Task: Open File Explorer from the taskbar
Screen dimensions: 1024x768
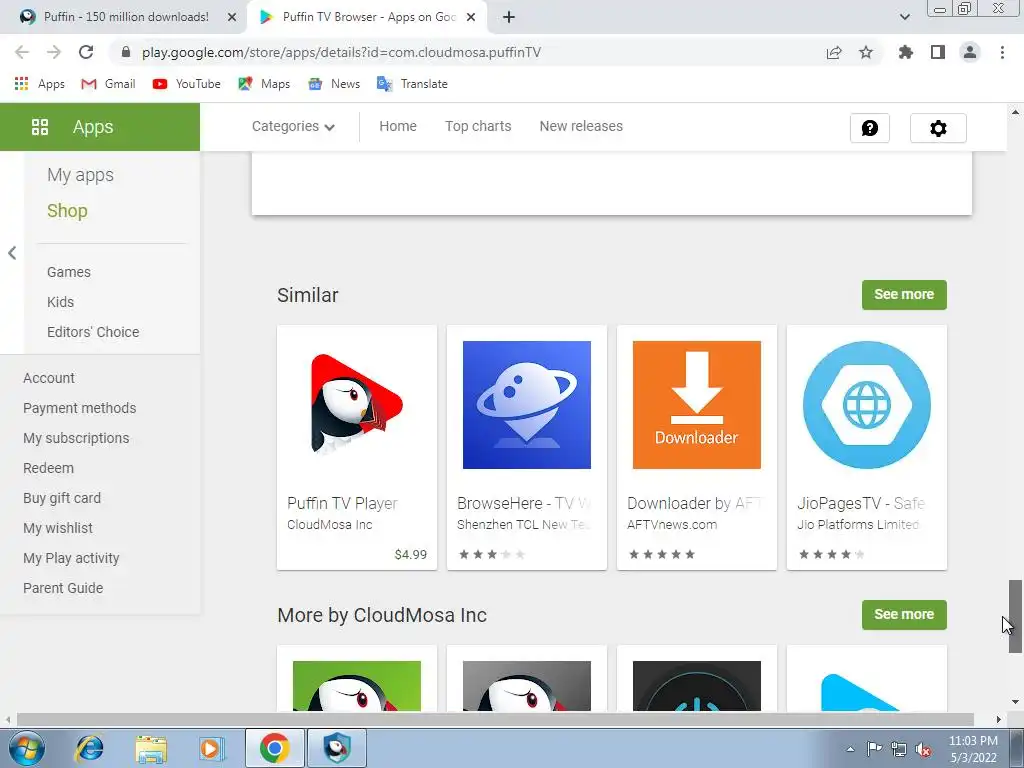Action: pos(151,748)
